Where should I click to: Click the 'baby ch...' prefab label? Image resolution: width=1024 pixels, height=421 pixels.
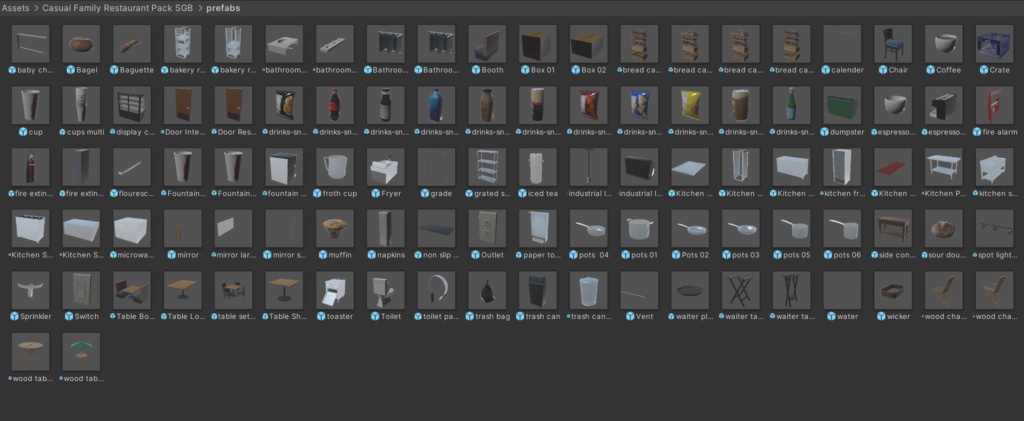click(x=35, y=70)
